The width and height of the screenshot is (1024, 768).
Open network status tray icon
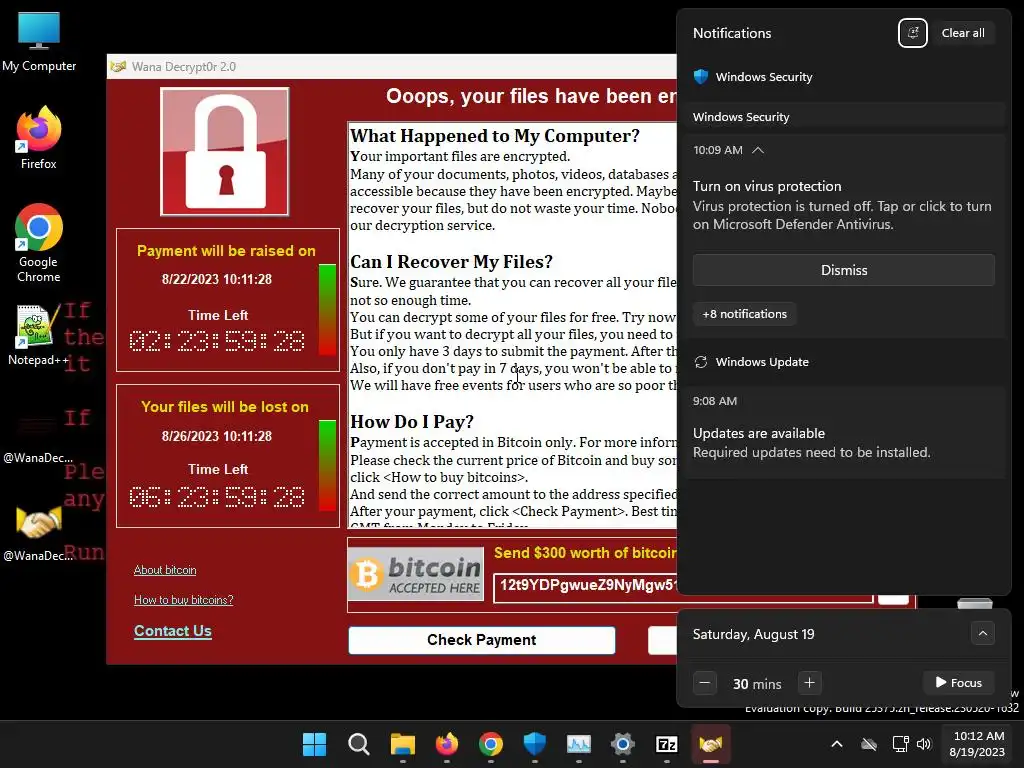pos(901,744)
